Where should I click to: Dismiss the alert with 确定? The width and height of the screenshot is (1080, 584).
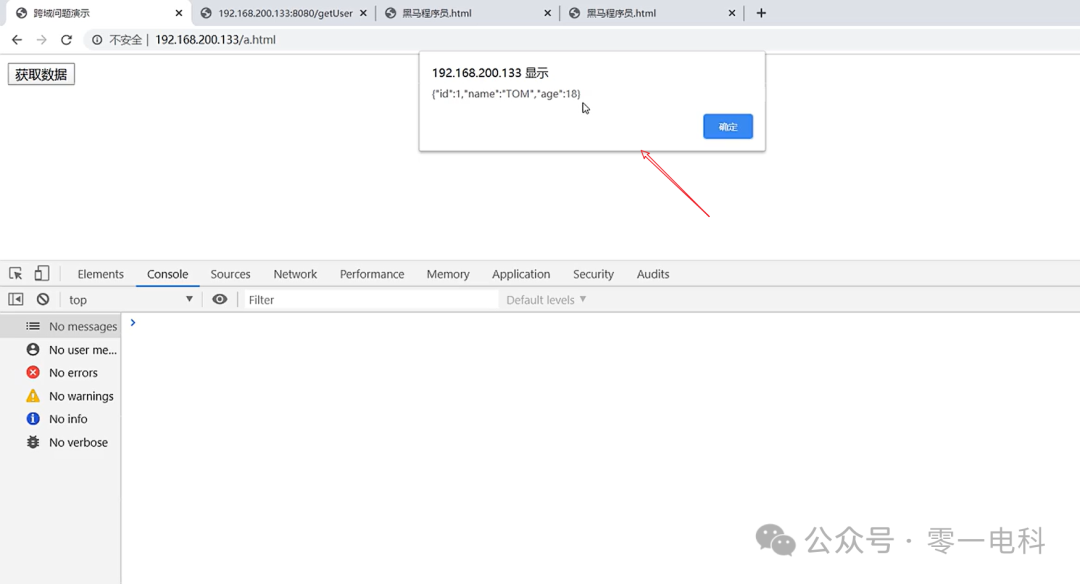(727, 126)
